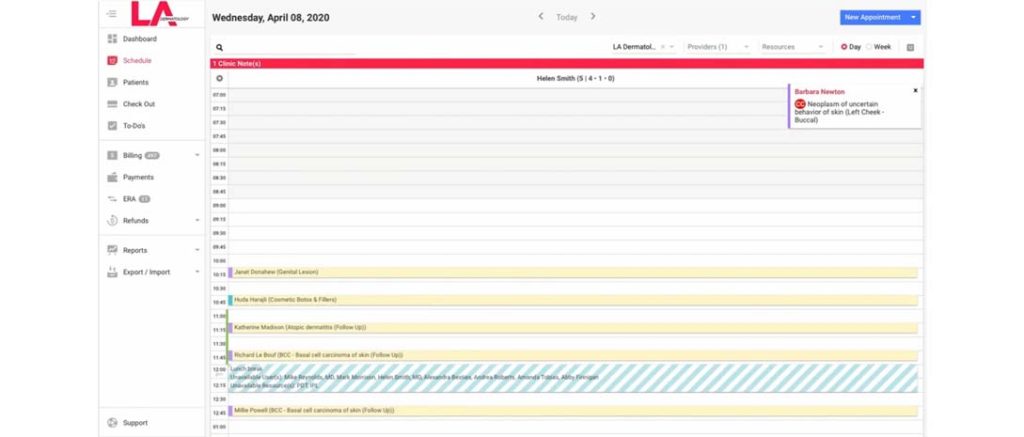
Task: Click the calendar picker icon beside Week
Action: coord(910,47)
